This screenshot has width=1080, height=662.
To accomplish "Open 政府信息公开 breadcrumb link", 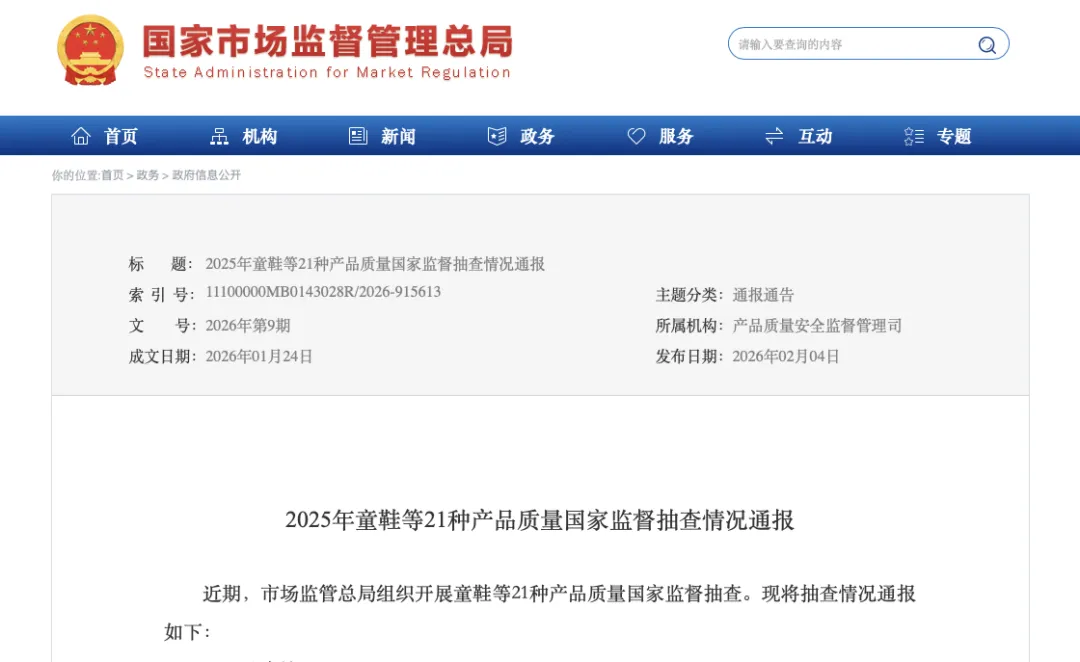I will tap(207, 175).
